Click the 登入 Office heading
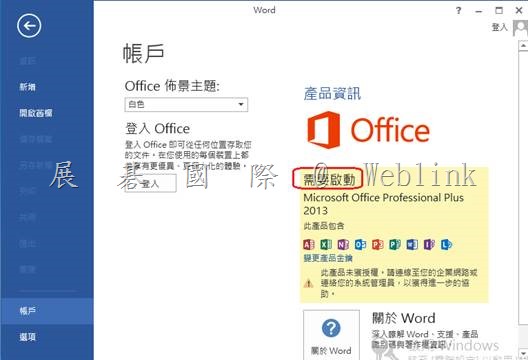The height and width of the screenshot is (360, 528). [157, 129]
